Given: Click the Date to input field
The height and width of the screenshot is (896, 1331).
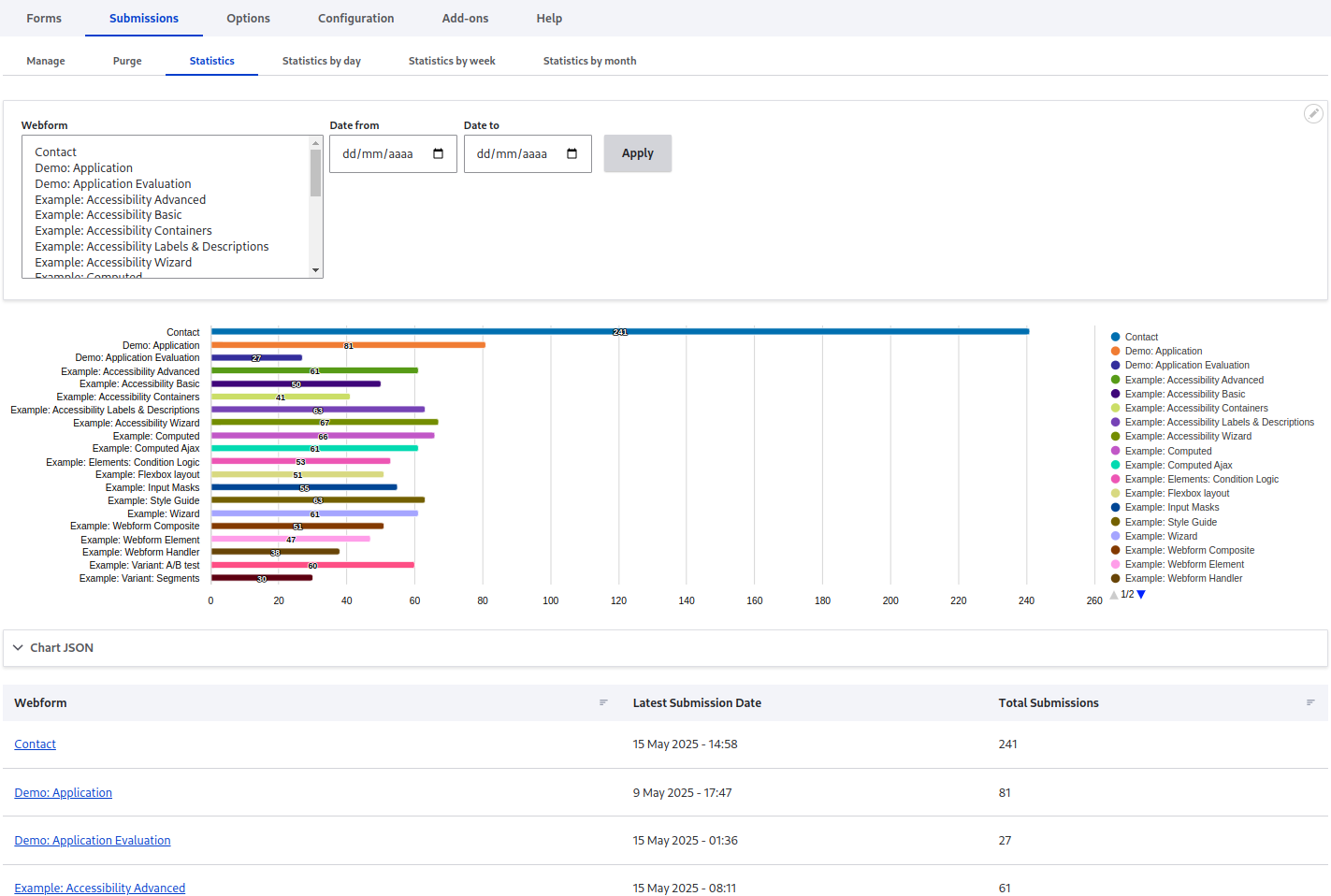Looking at the screenshot, I should (x=528, y=153).
